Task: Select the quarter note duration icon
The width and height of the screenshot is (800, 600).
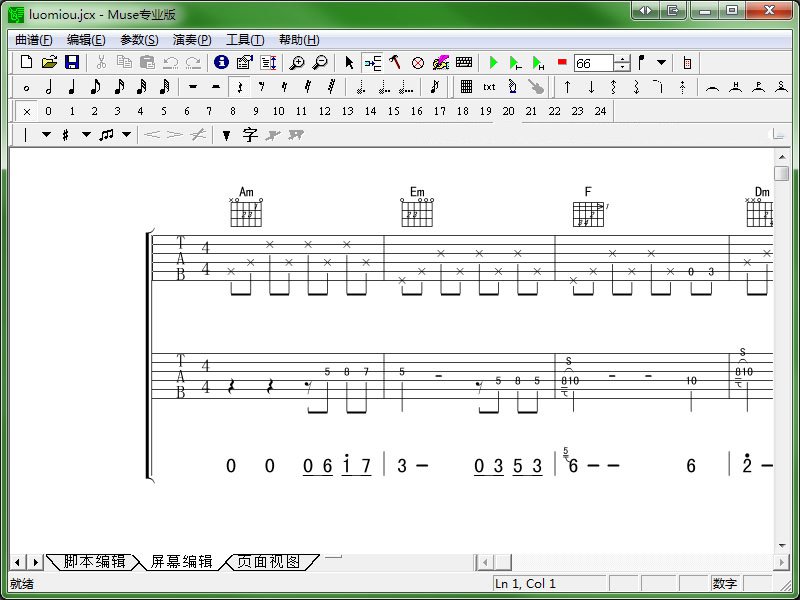Action: [x=72, y=88]
